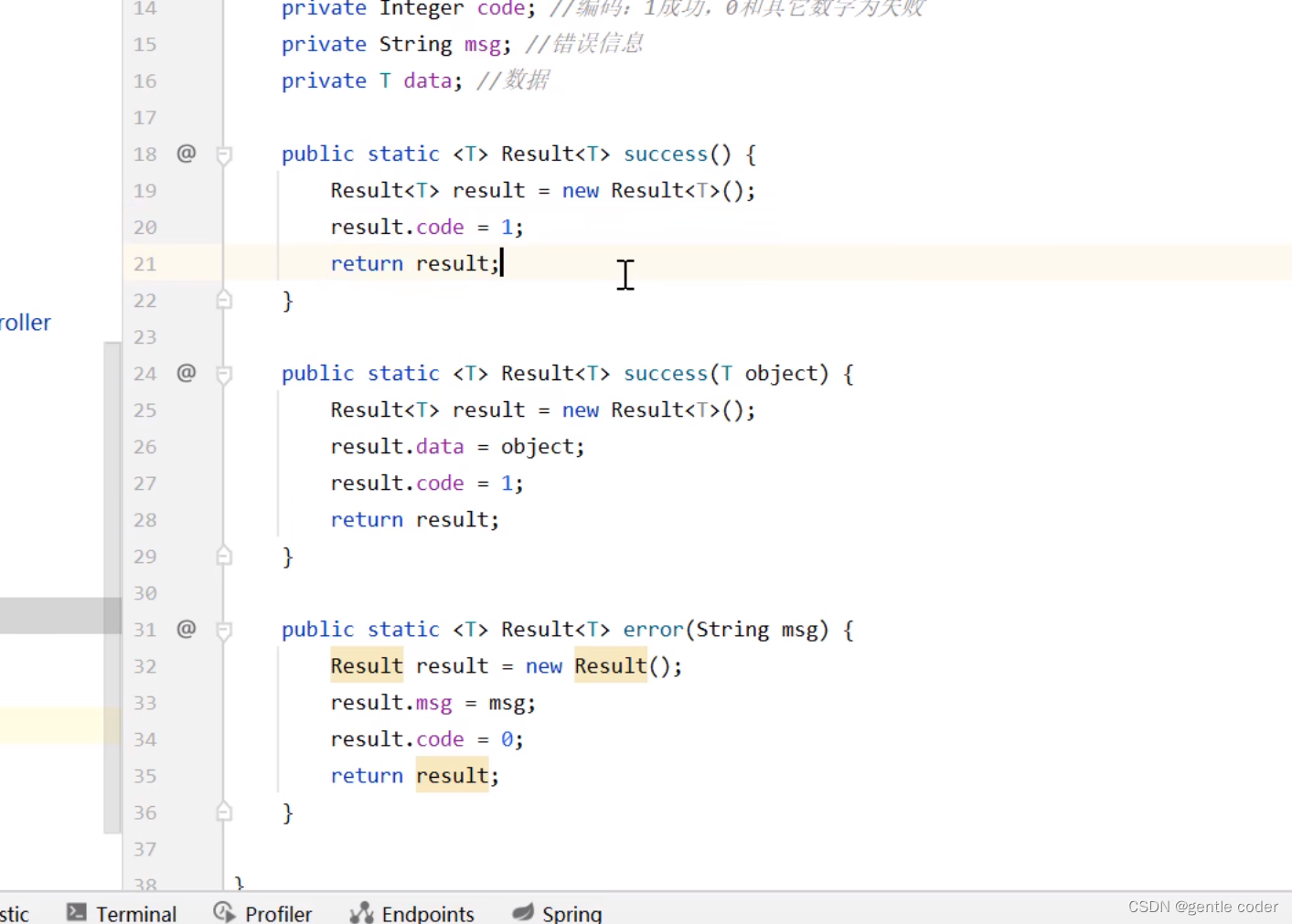
Task: Click the @ gutter icon on line 24
Action: point(186,373)
